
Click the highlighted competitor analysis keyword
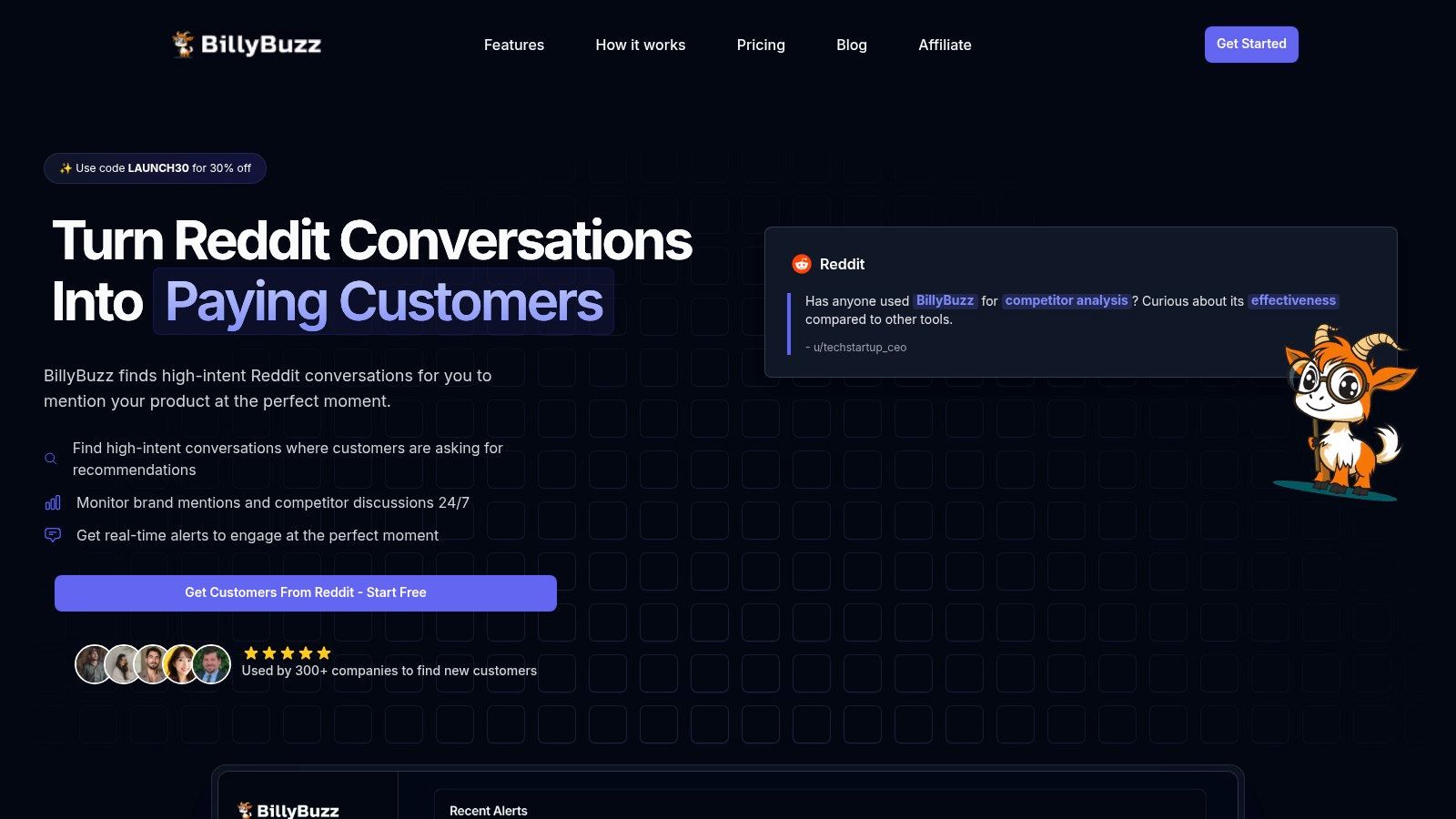coord(1067,300)
